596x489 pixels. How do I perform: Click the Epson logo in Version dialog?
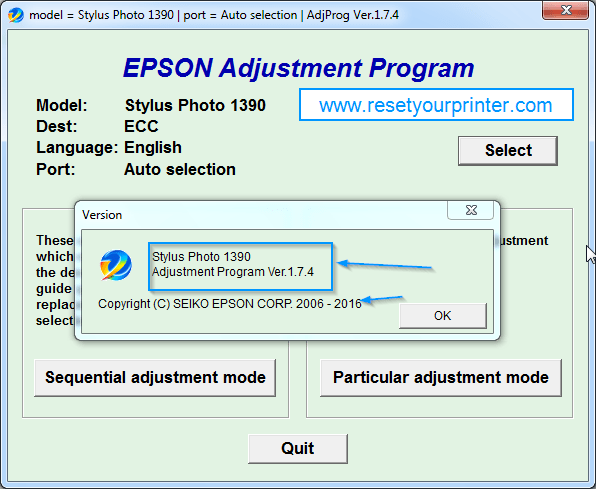(116, 265)
